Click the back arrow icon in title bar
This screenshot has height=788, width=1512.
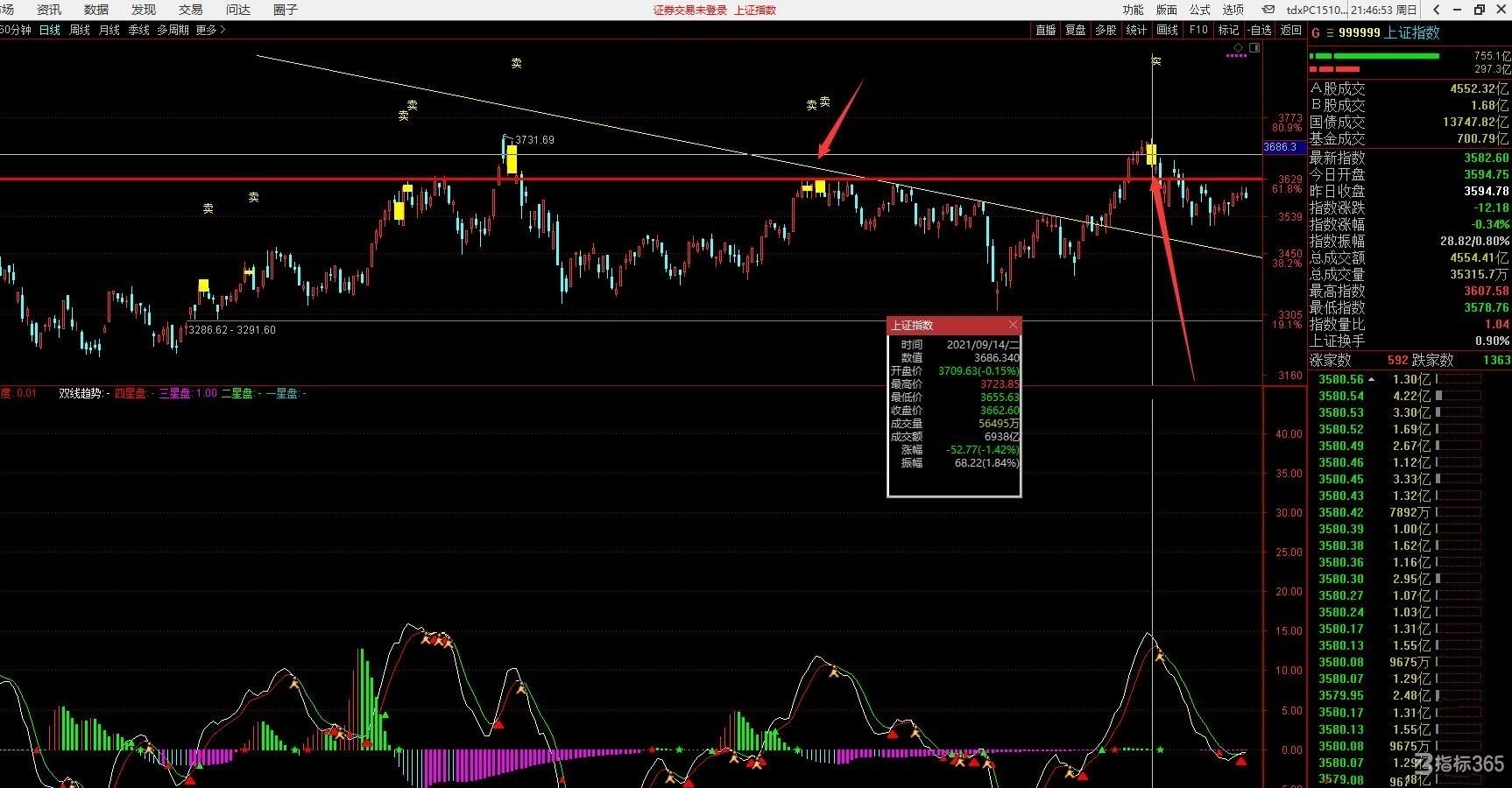click(1437, 10)
